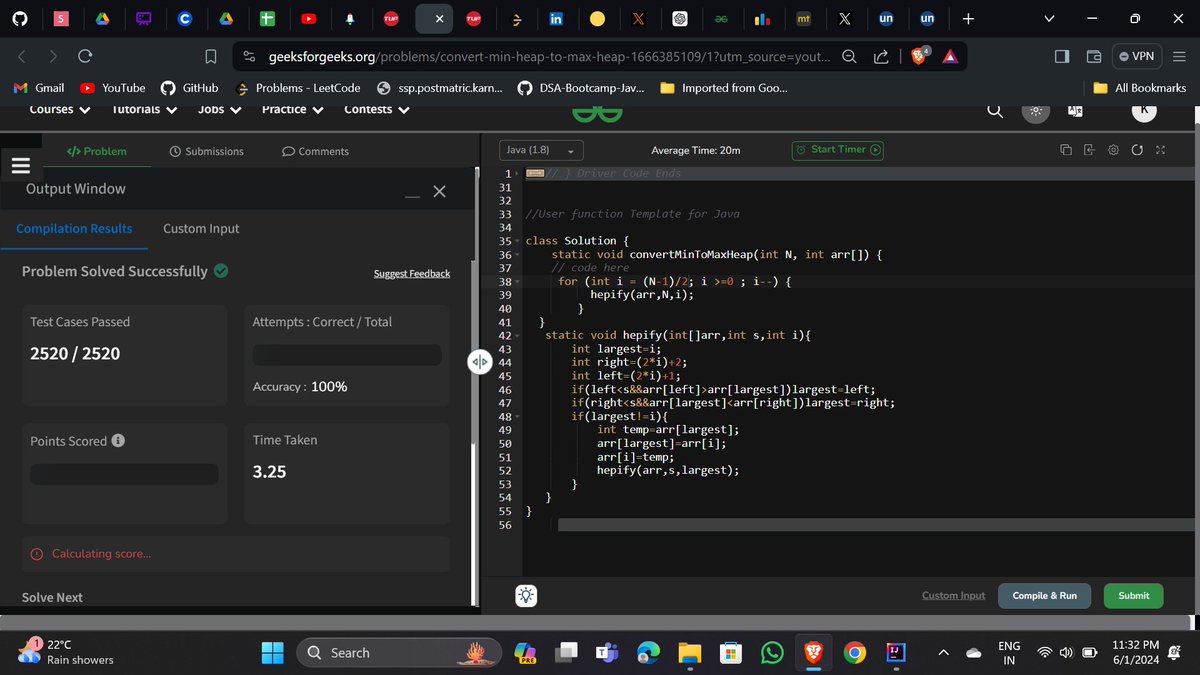Open File Explorer from the taskbar

[690, 653]
